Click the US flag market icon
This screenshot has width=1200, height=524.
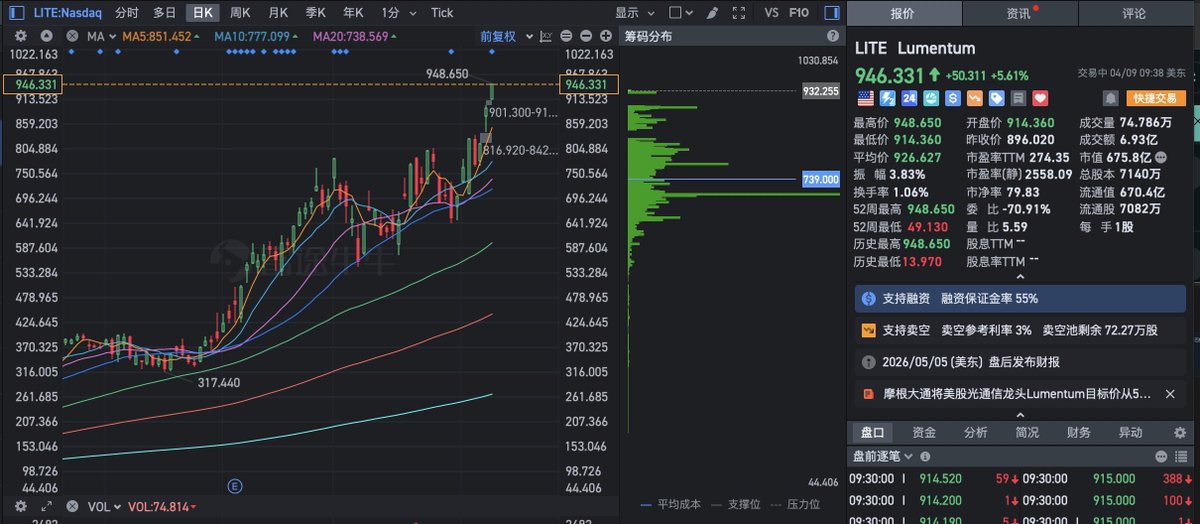864,98
